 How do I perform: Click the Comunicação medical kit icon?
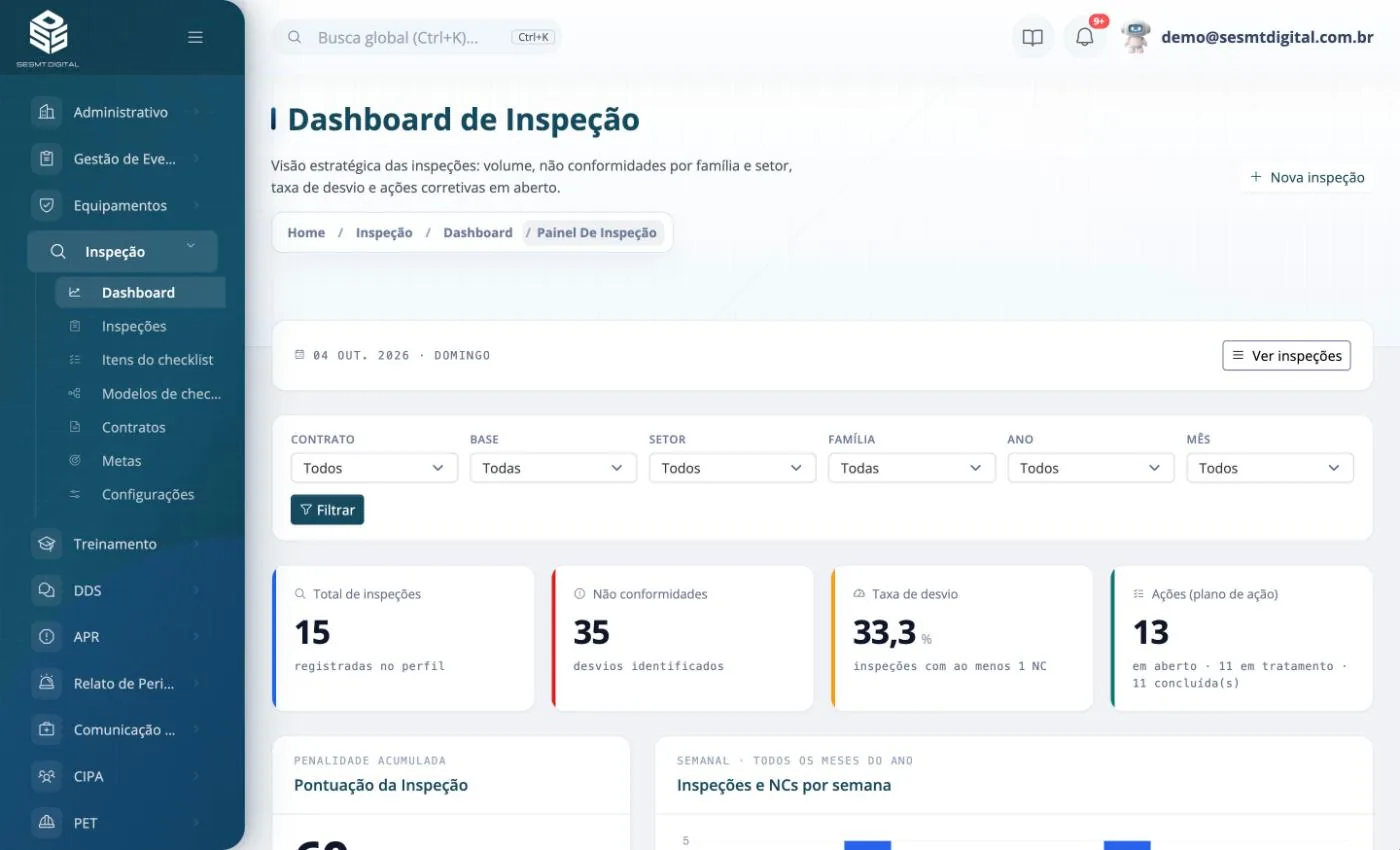46,730
